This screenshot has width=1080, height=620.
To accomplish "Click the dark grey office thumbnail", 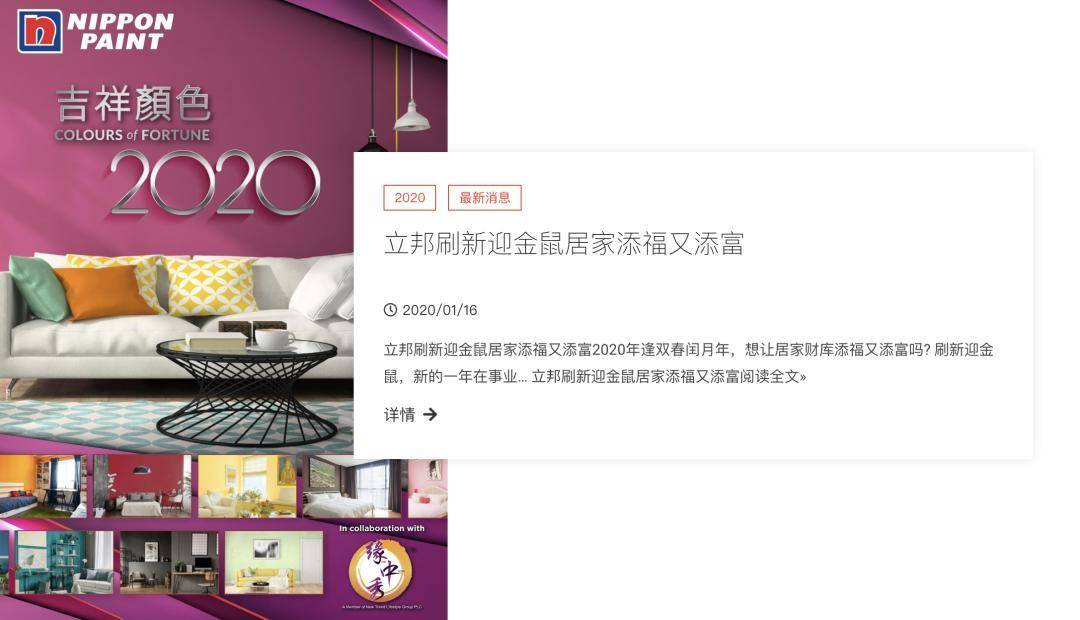I will click(x=169, y=562).
